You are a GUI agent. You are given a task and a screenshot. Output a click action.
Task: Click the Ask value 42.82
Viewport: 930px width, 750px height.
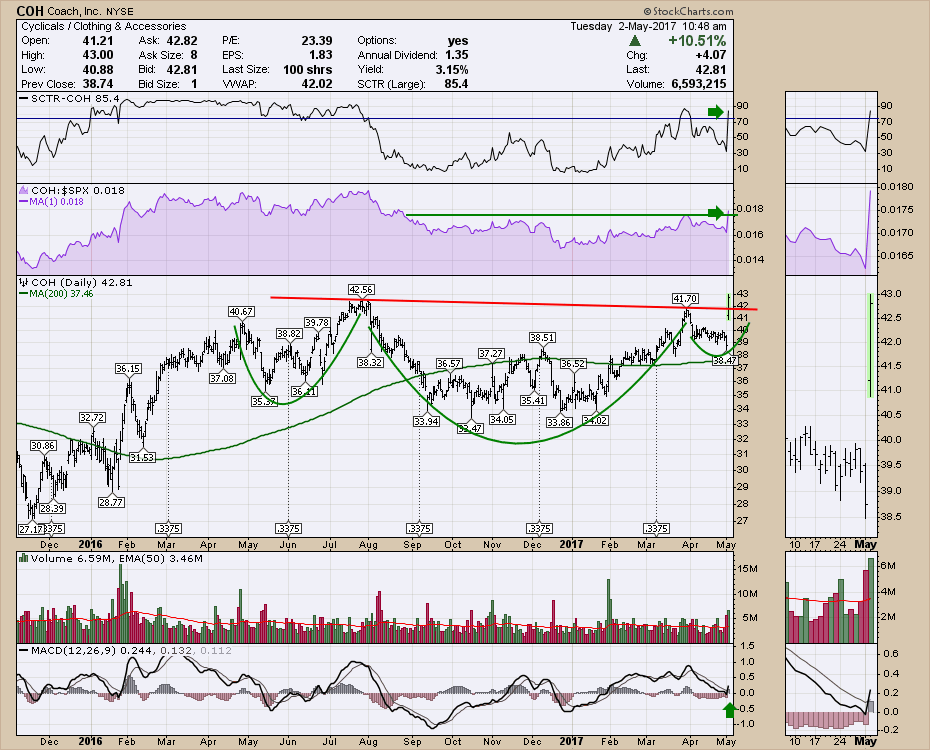point(182,40)
